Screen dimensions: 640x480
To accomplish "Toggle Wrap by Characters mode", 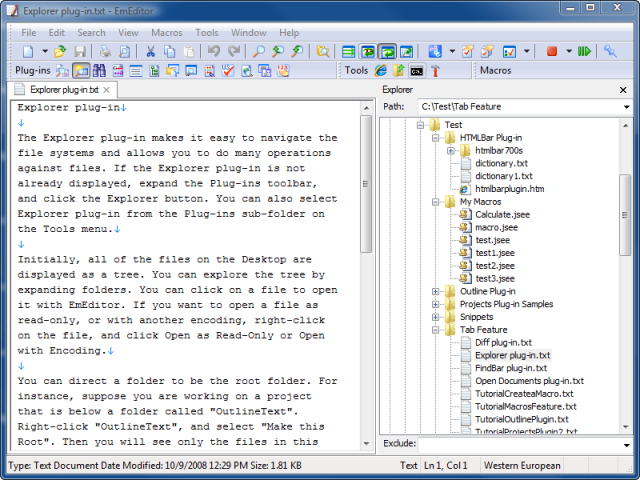I will pos(368,51).
